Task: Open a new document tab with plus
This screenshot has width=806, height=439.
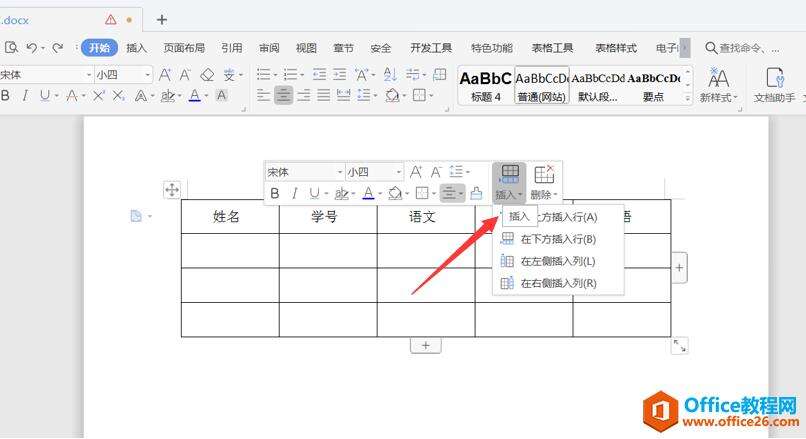Action: (162, 20)
